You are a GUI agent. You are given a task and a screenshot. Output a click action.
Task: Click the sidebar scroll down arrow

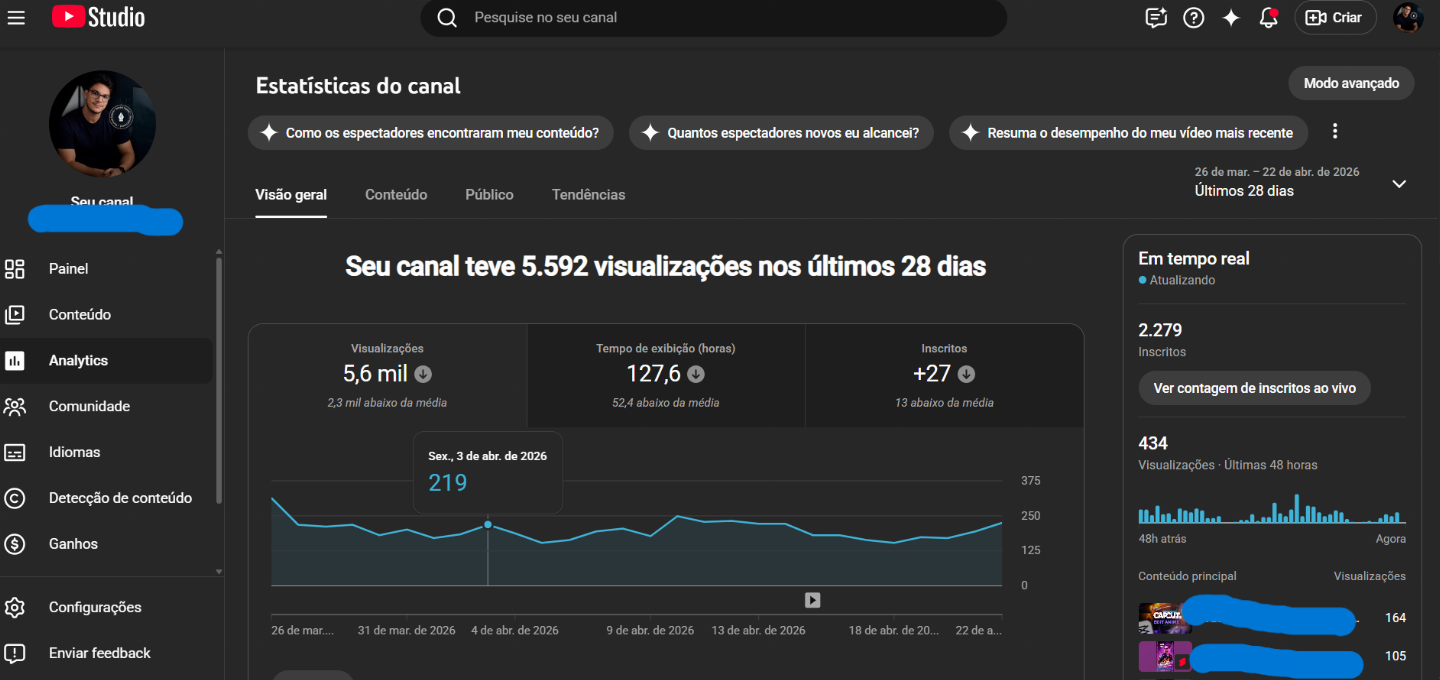point(219,572)
